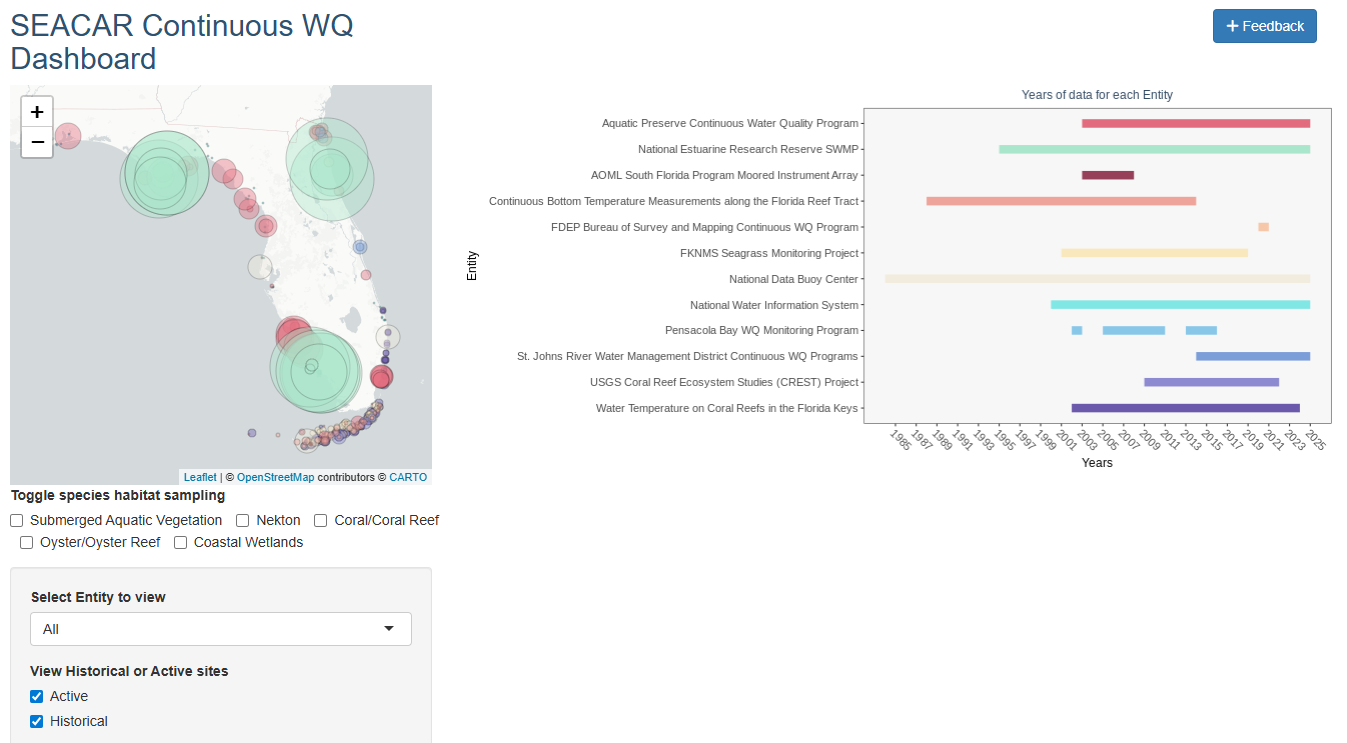Follow the CARTO attribution link
This screenshot has height=743, width=1347.
click(408, 477)
